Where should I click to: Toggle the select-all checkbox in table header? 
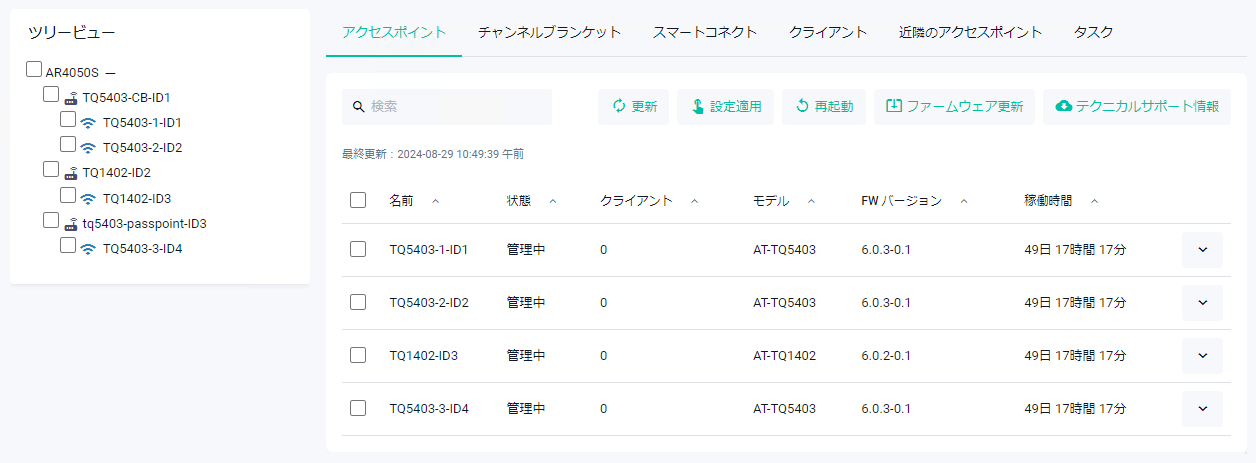(358, 200)
